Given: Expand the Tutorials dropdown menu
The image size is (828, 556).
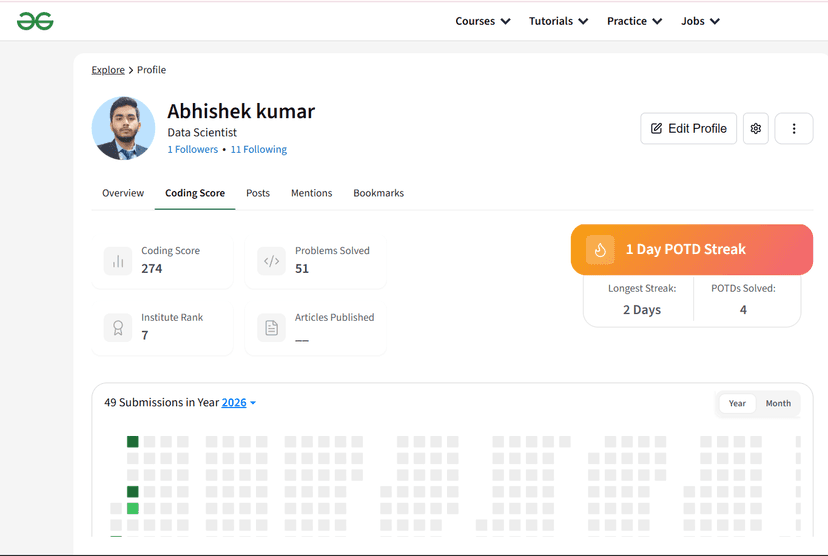Looking at the screenshot, I should 558,21.
